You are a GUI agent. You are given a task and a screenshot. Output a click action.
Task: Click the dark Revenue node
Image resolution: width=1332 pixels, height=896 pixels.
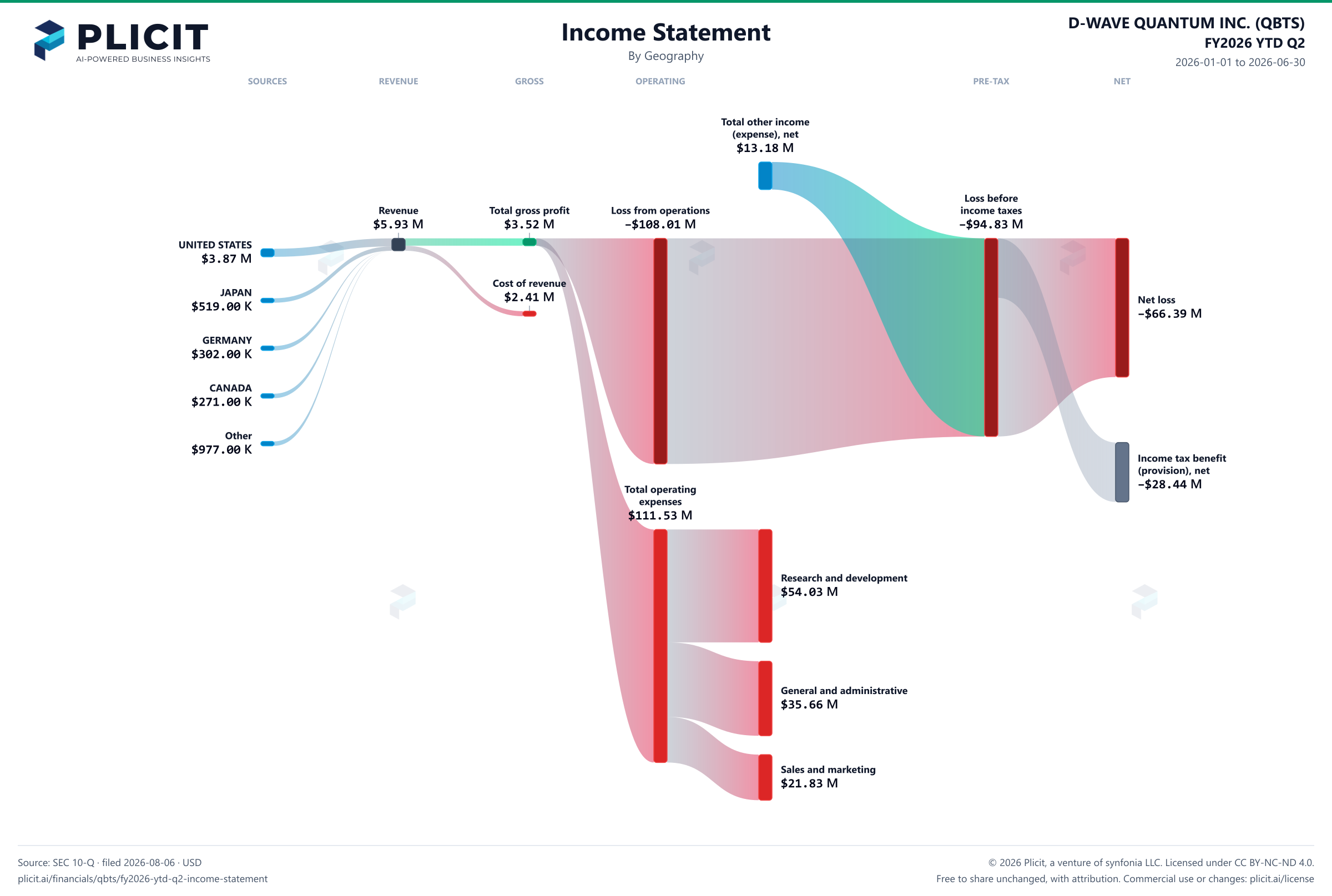(x=398, y=245)
